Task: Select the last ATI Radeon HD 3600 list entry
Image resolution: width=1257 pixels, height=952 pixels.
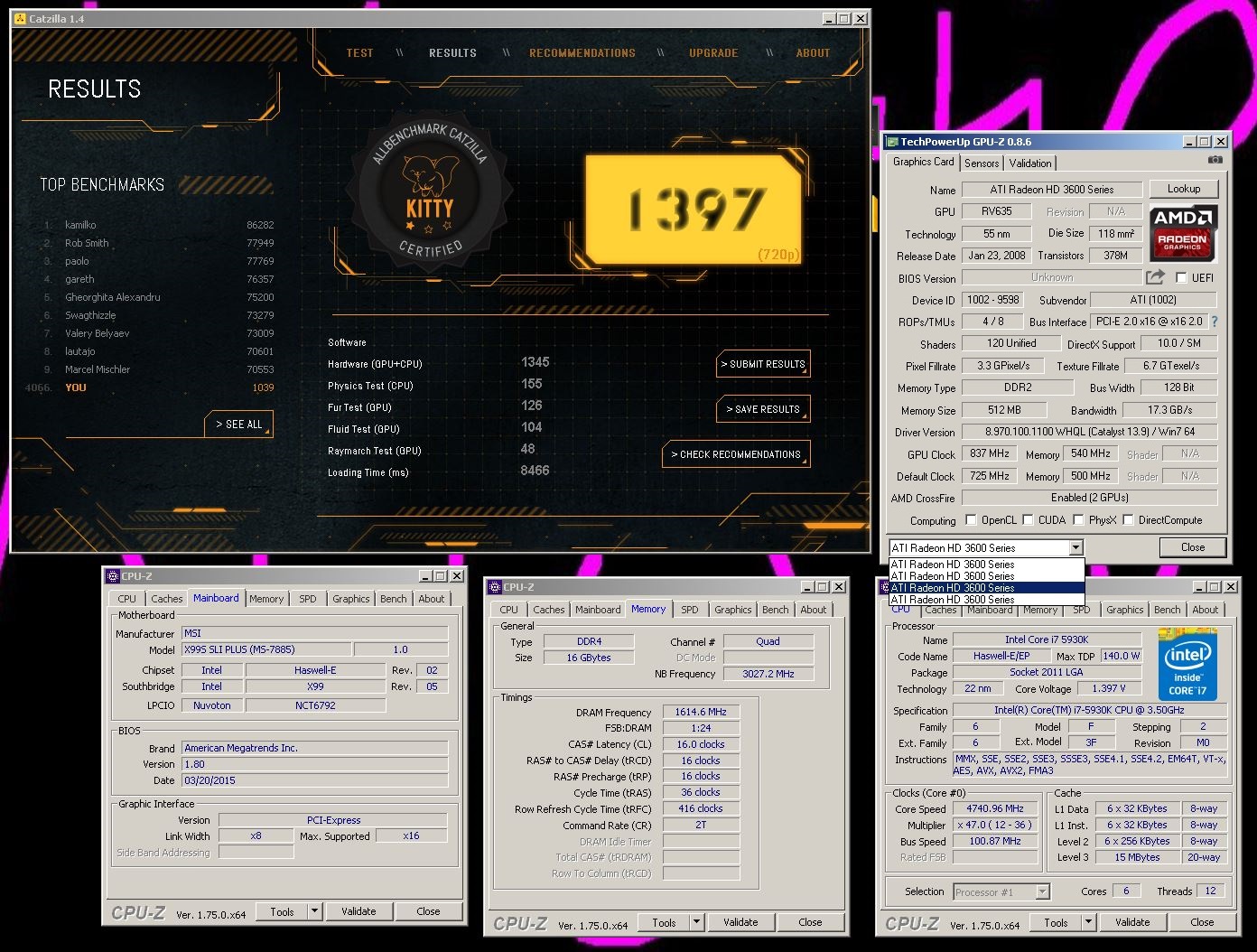Action: coord(986,600)
